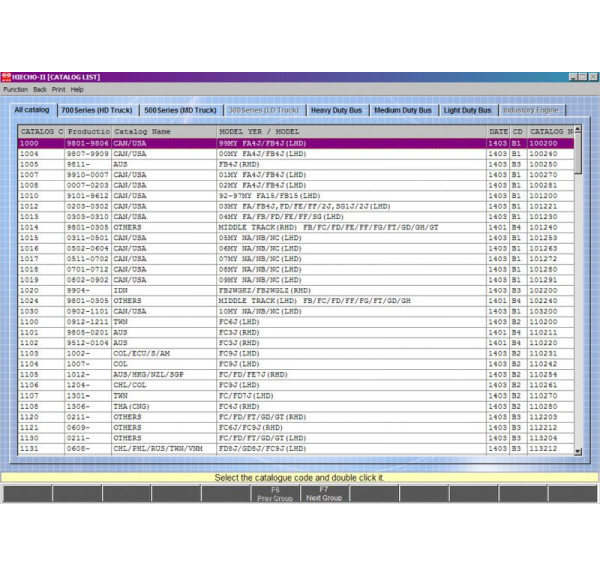This screenshot has height=576, width=600.
Task: Go to the Light Duty Bus tab
Action: [x=468, y=110]
